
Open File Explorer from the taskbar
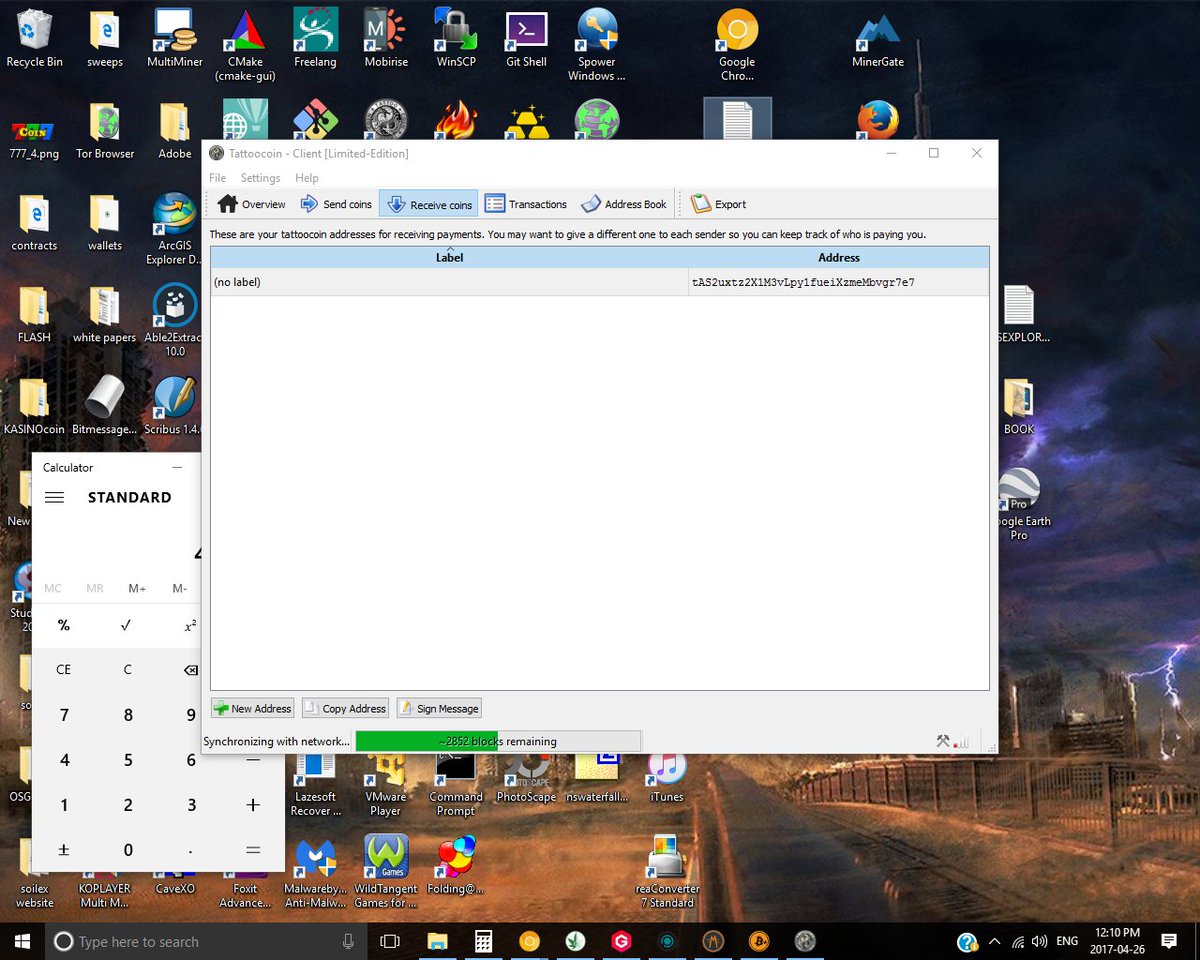click(x=437, y=941)
